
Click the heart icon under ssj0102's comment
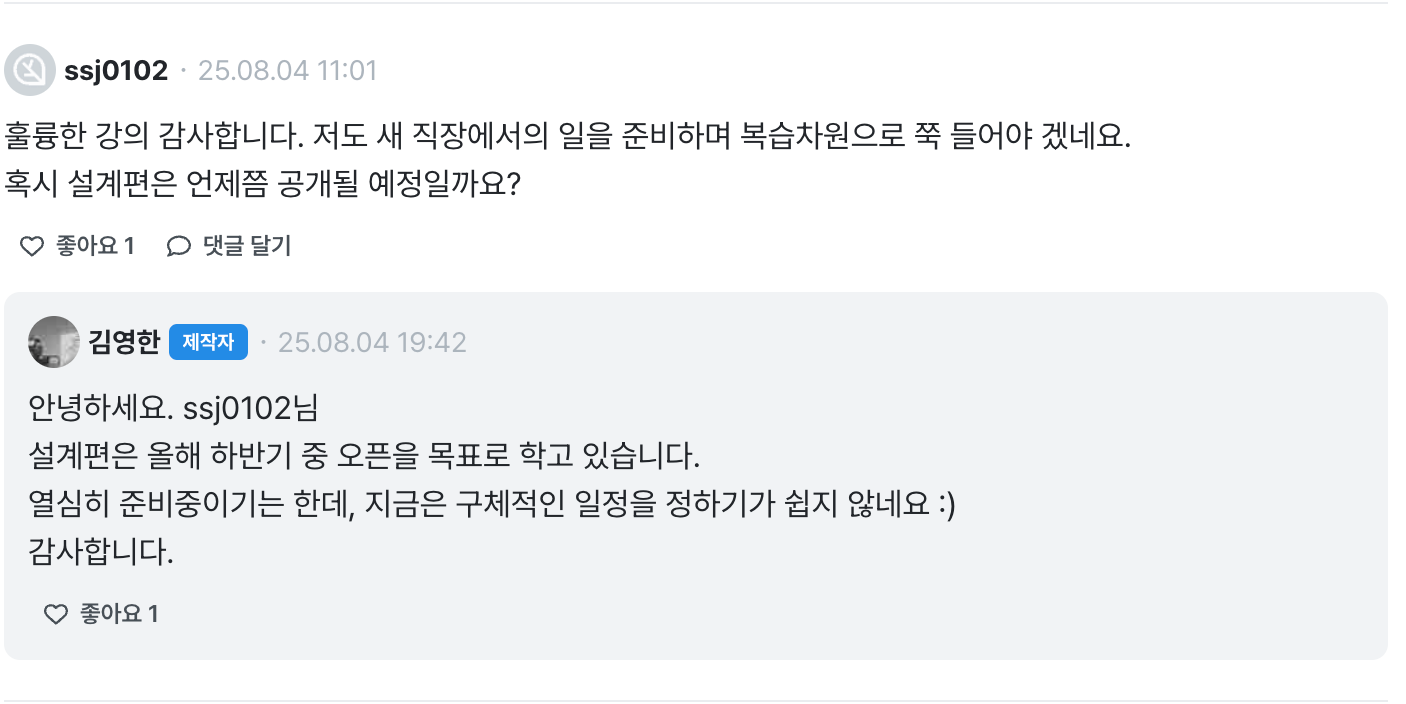click(33, 246)
